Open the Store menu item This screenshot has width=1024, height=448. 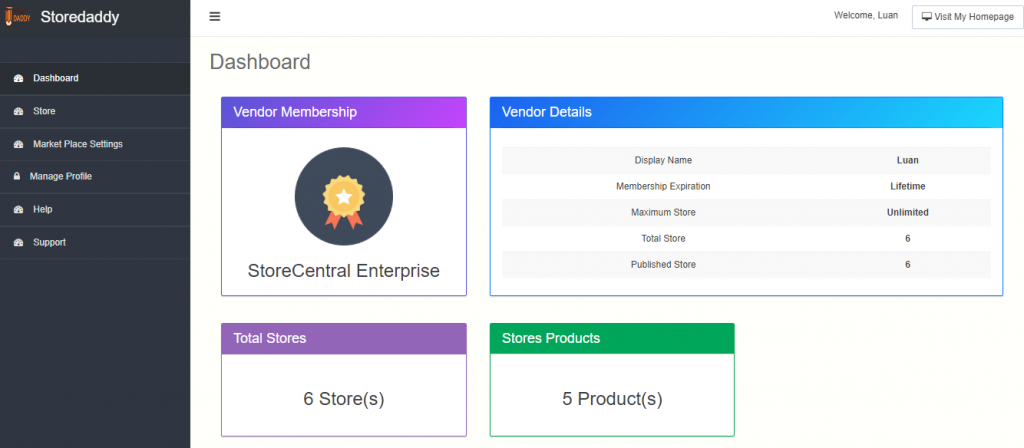coord(44,111)
